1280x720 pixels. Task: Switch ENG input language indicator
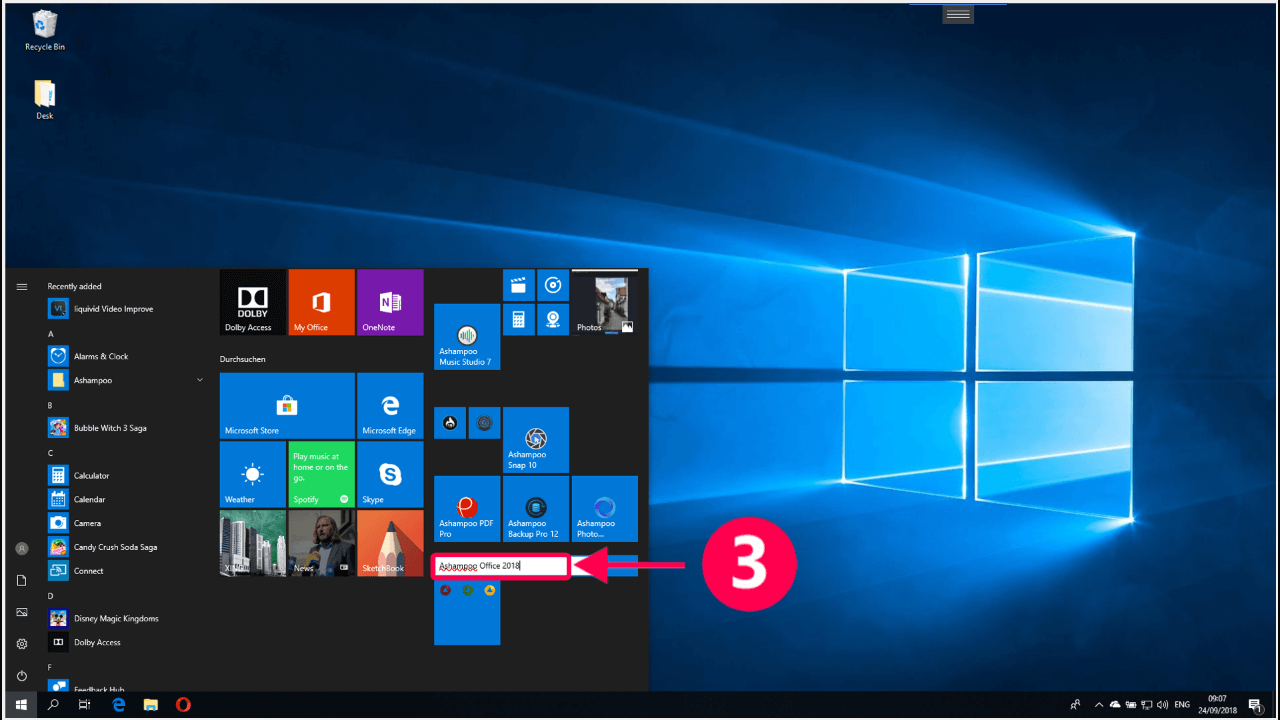coord(1181,705)
